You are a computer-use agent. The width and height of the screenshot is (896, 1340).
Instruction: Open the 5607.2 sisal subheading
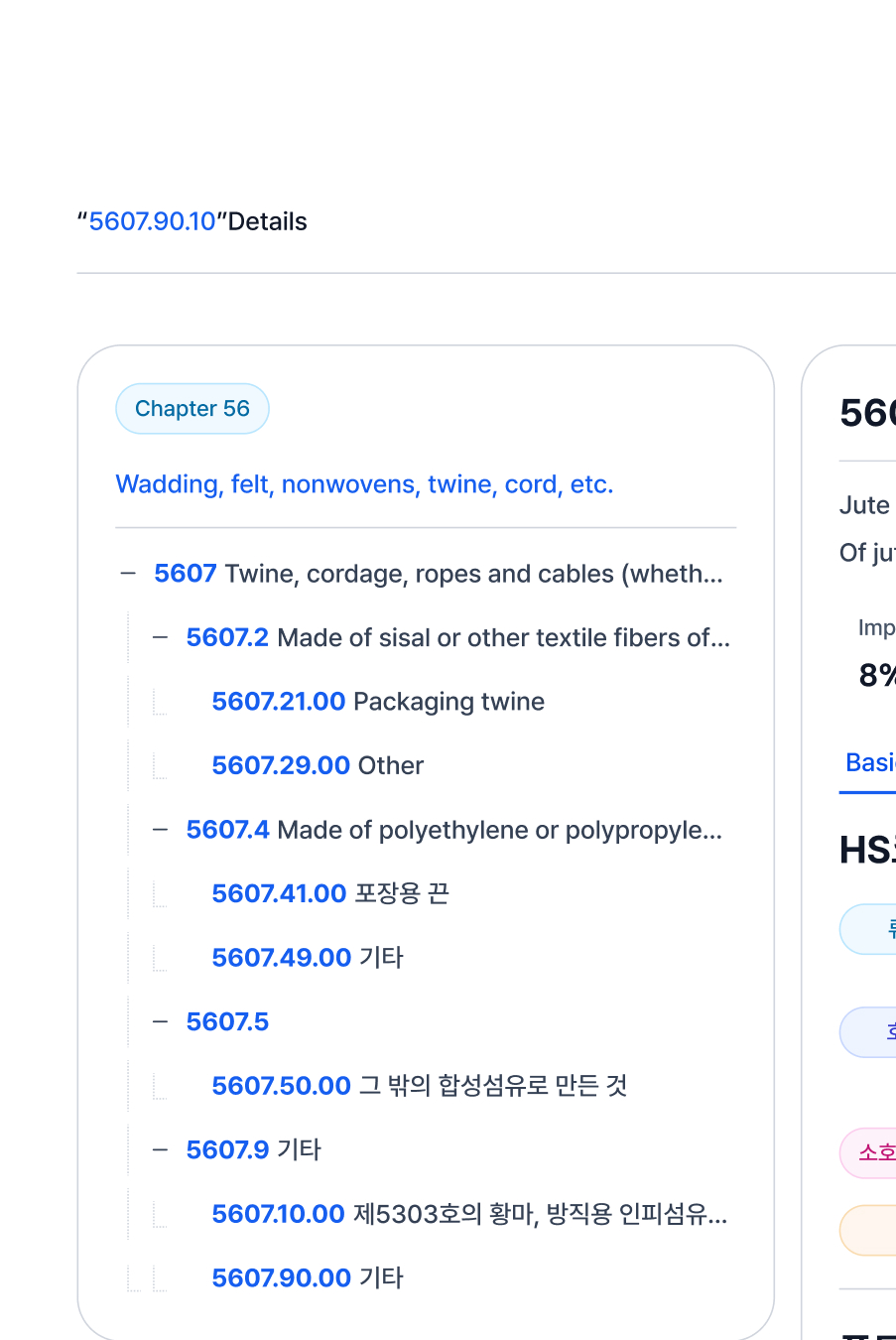coord(457,637)
